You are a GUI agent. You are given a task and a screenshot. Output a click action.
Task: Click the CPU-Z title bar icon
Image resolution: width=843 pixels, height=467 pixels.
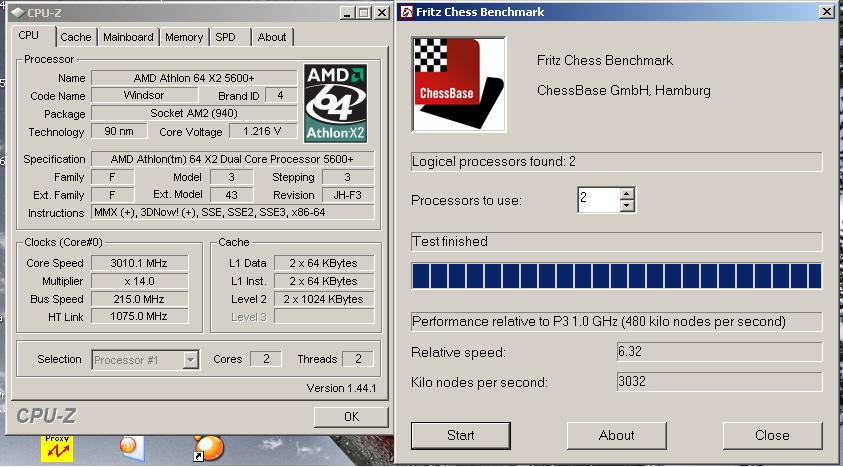click(17, 12)
